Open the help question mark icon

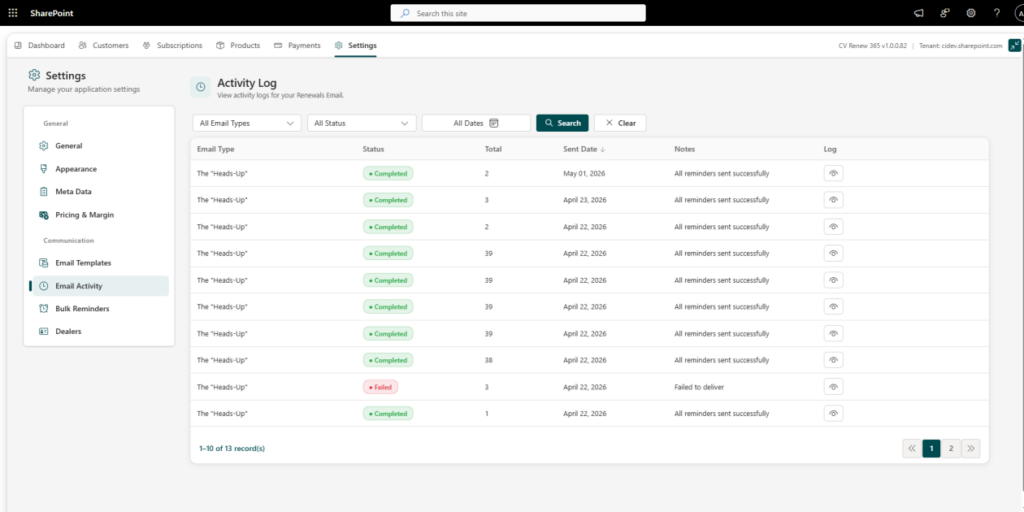pyautogui.click(x=997, y=13)
